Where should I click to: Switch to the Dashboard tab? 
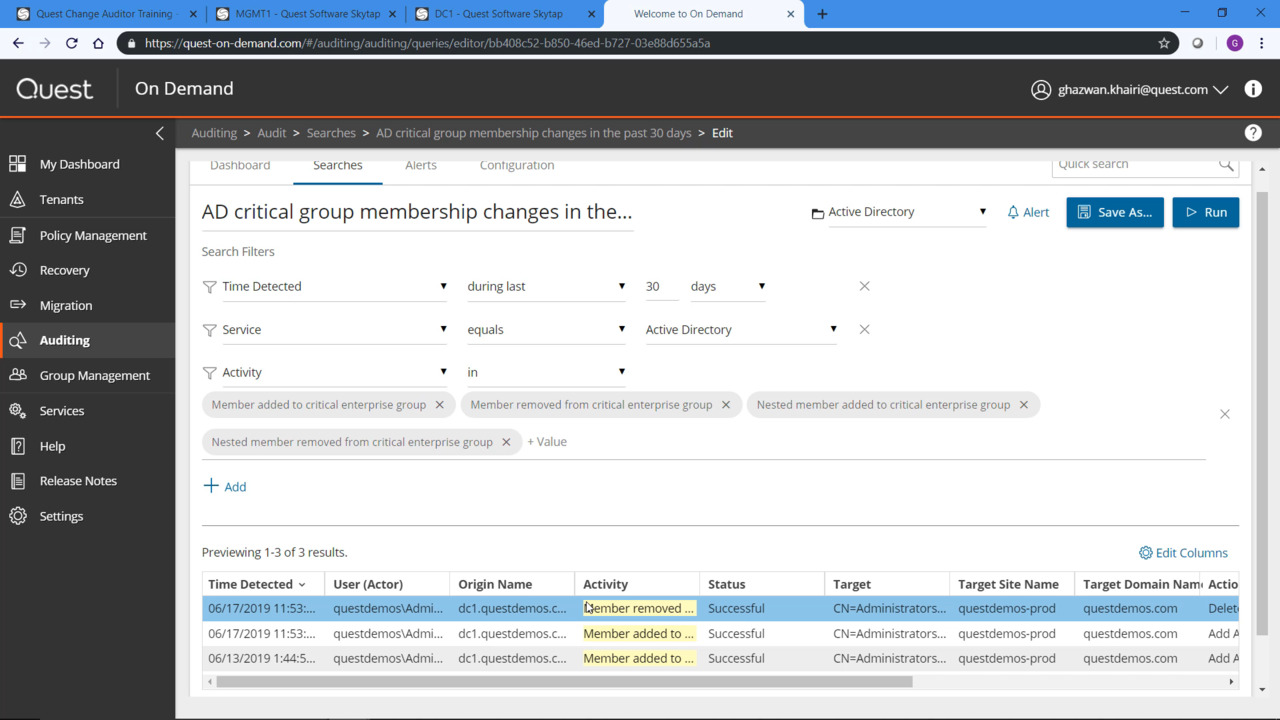240,165
